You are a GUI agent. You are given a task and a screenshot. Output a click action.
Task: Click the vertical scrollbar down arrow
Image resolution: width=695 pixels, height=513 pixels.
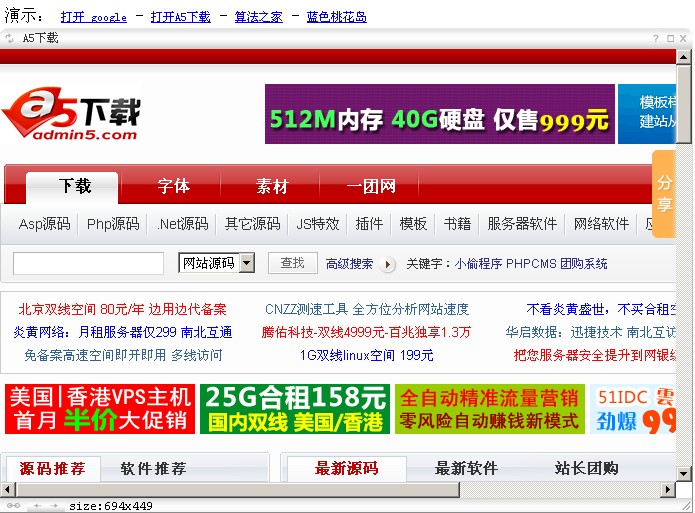[x=683, y=473]
